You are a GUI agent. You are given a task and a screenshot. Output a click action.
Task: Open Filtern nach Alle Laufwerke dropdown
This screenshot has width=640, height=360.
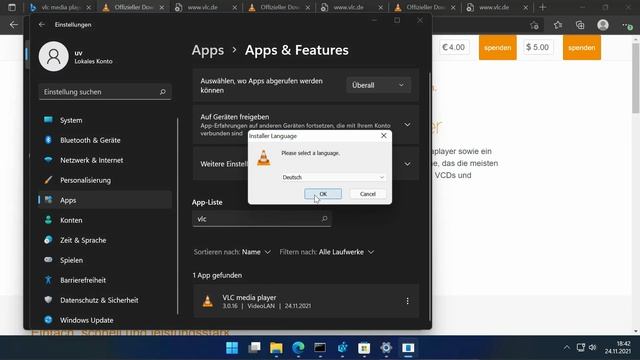click(x=327, y=252)
